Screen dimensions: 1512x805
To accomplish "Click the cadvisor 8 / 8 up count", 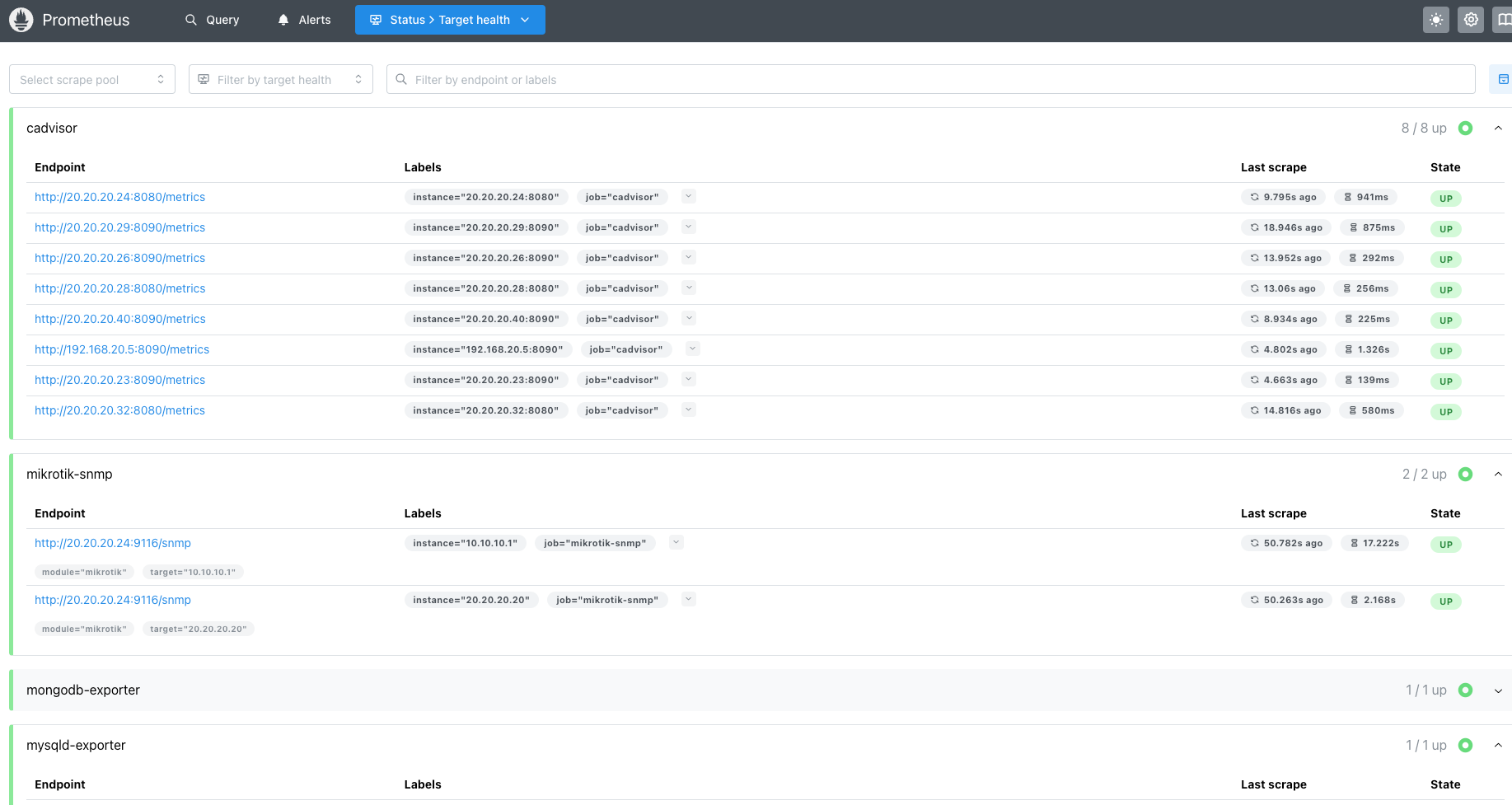I will [x=1424, y=128].
